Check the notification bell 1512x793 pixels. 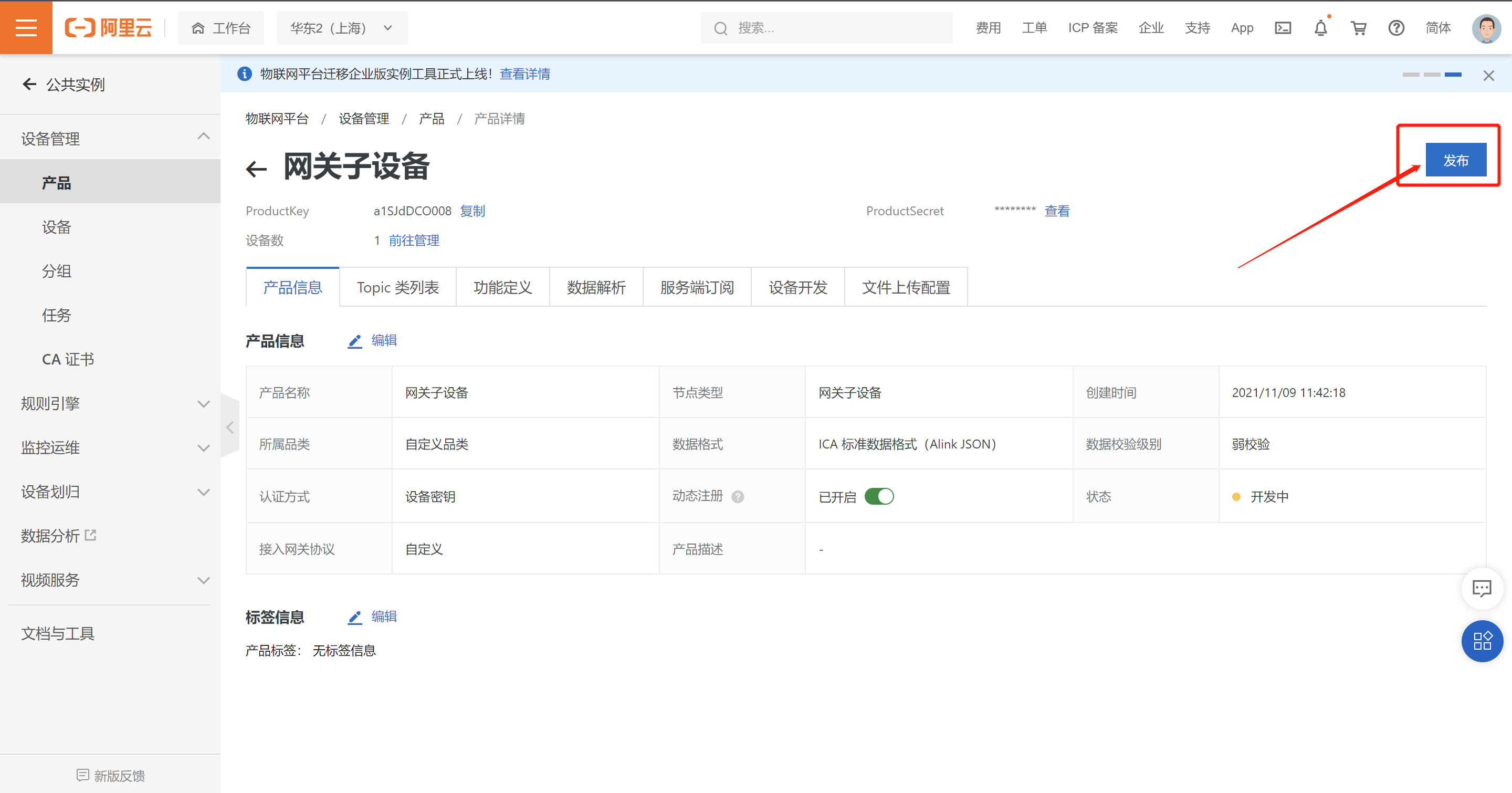point(1320,28)
